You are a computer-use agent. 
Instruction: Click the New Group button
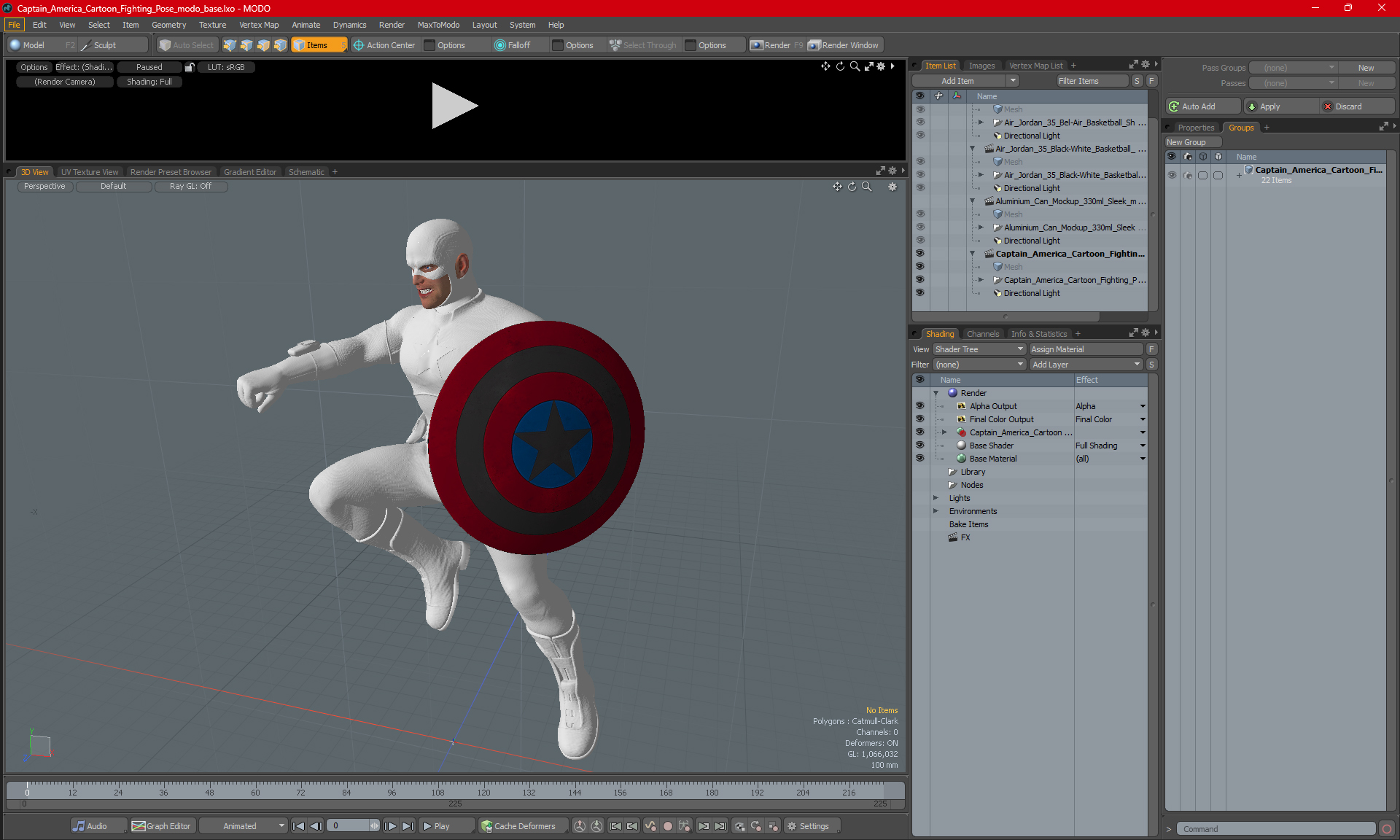(x=1192, y=142)
